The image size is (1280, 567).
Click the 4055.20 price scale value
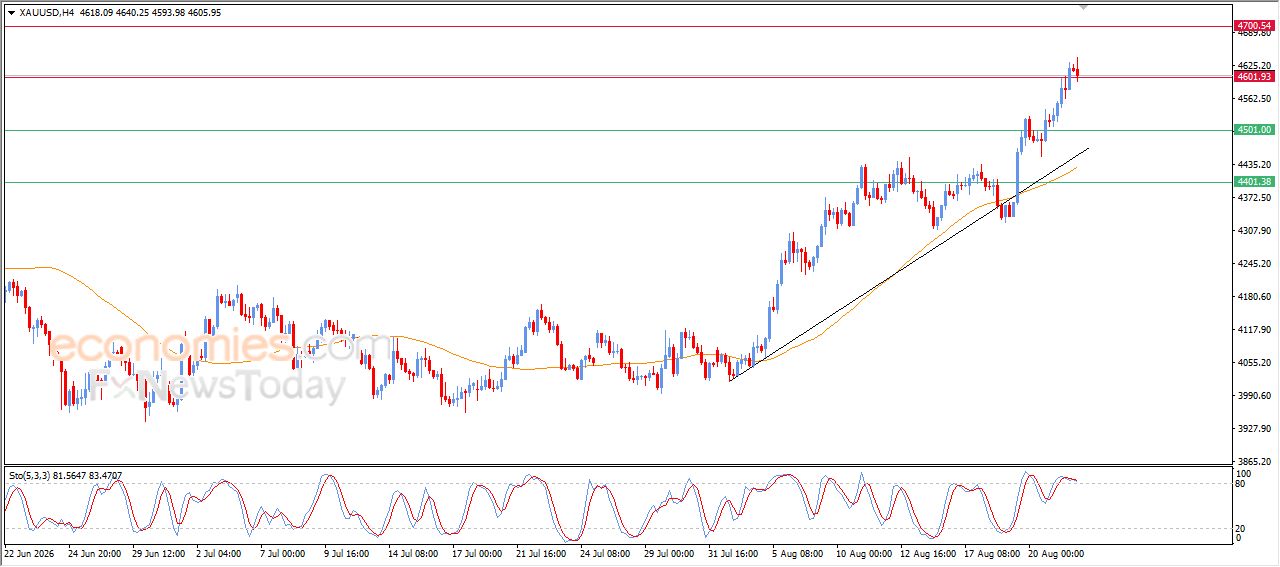(x=1253, y=363)
